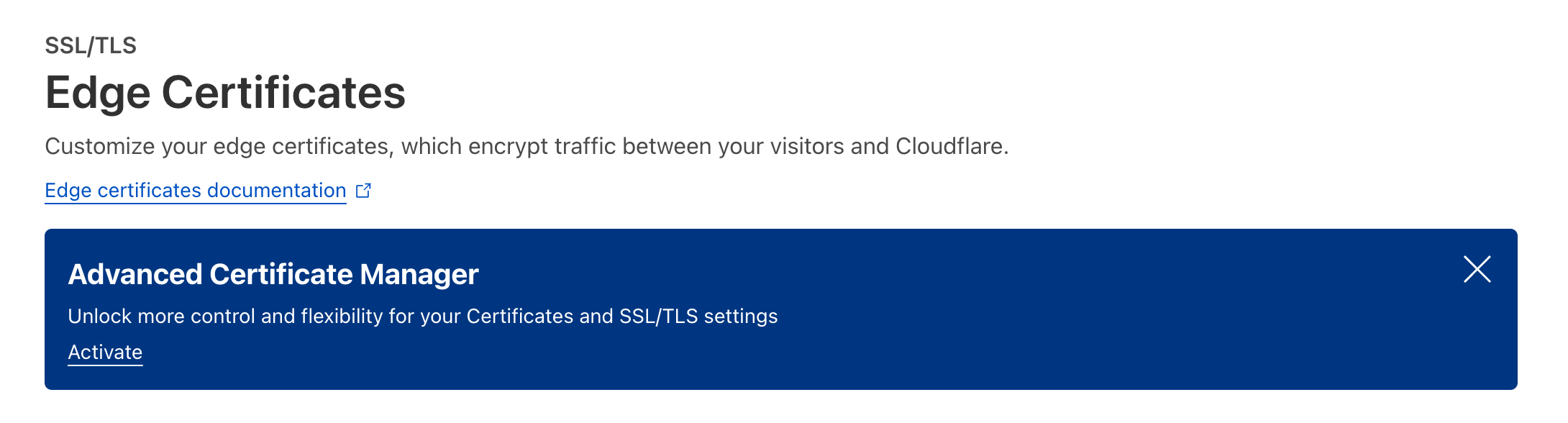Click the word settings in the banner text
Viewport: 1568px width, 423px height.
coord(740,317)
